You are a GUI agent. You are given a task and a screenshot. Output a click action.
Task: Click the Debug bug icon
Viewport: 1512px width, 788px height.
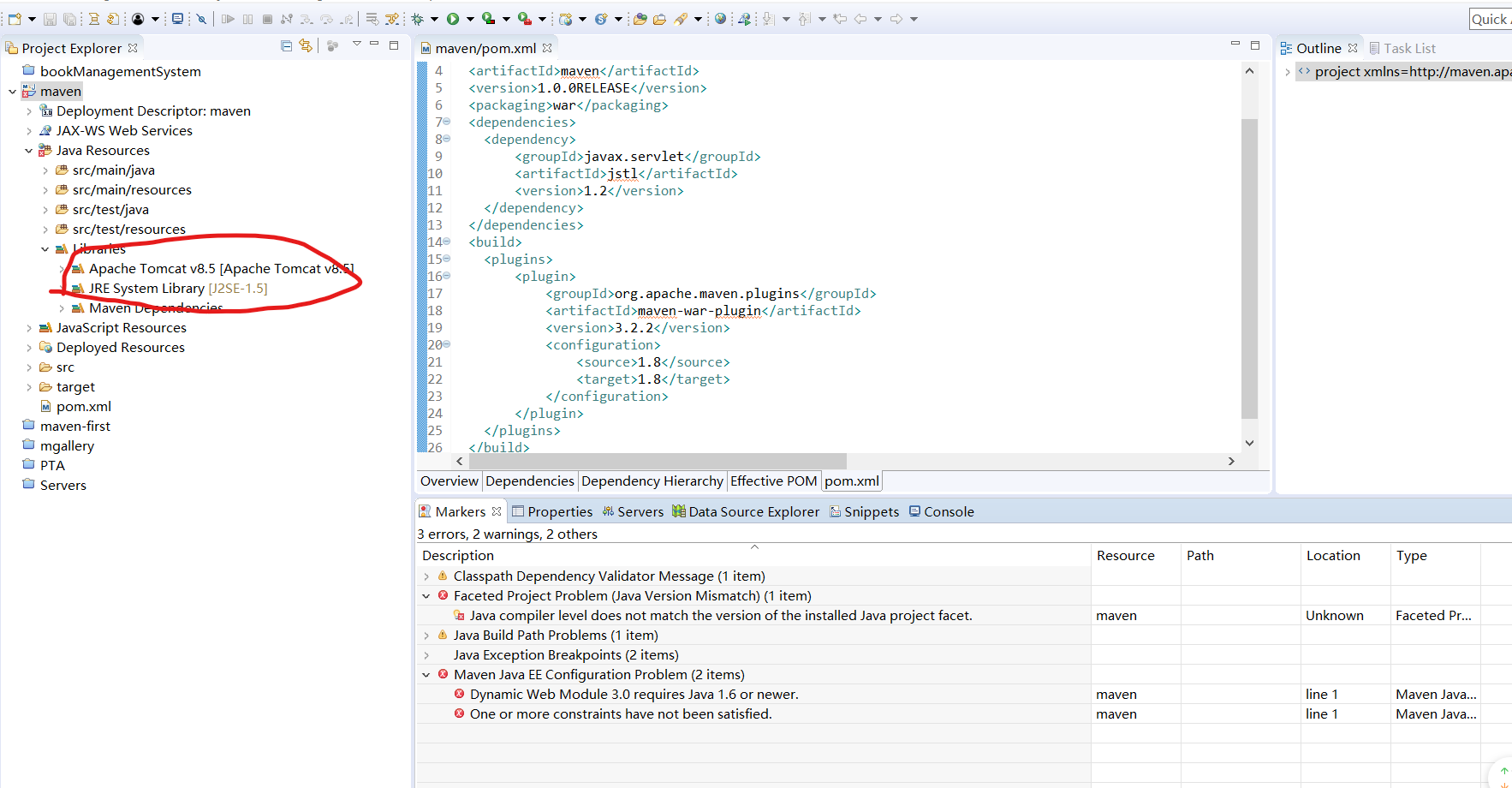(418, 19)
